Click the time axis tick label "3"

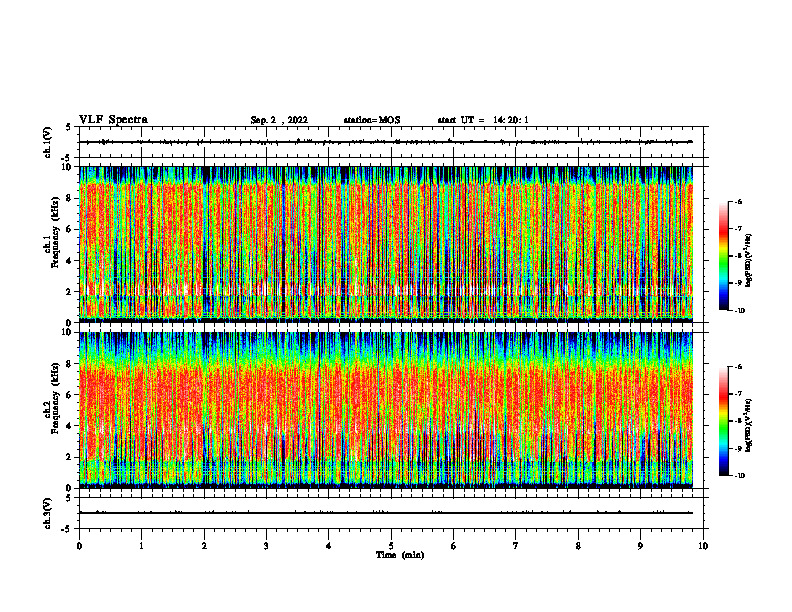pyautogui.click(x=266, y=546)
